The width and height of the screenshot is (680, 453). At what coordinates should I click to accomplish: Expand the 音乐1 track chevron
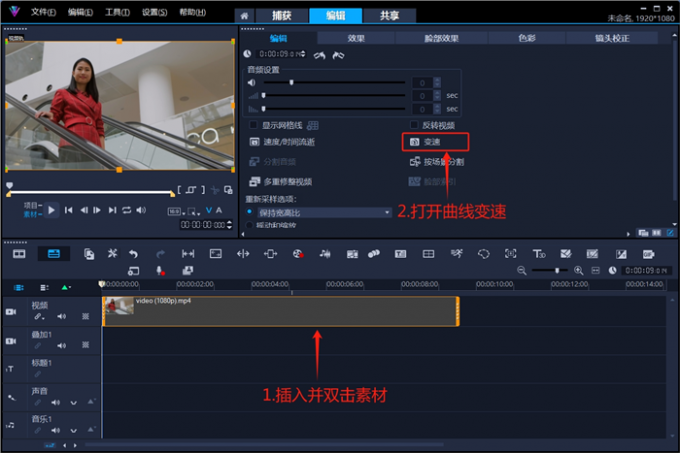click(x=74, y=430)
